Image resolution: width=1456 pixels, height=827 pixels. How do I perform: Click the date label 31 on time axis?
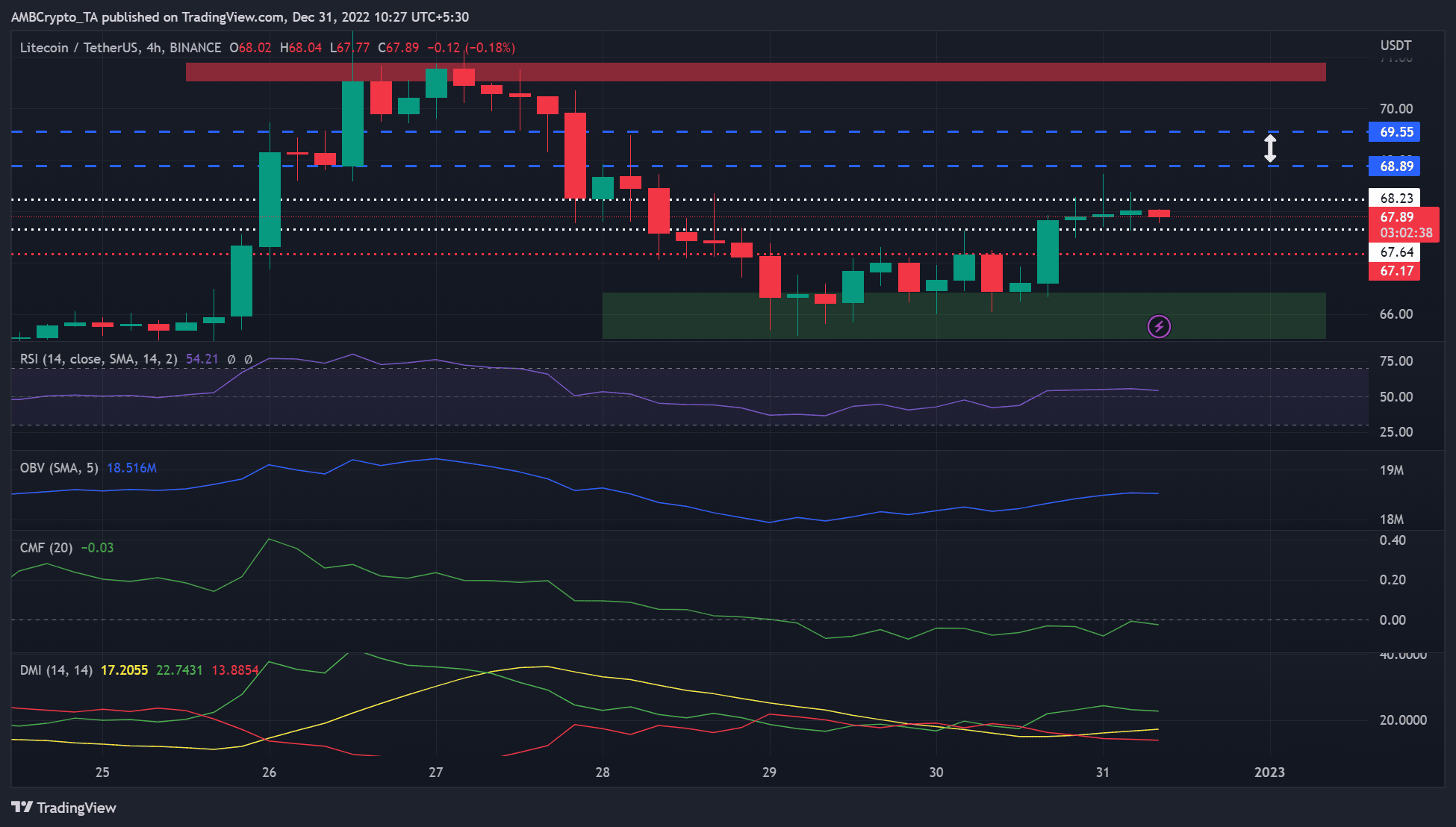tap(1103, 773)
